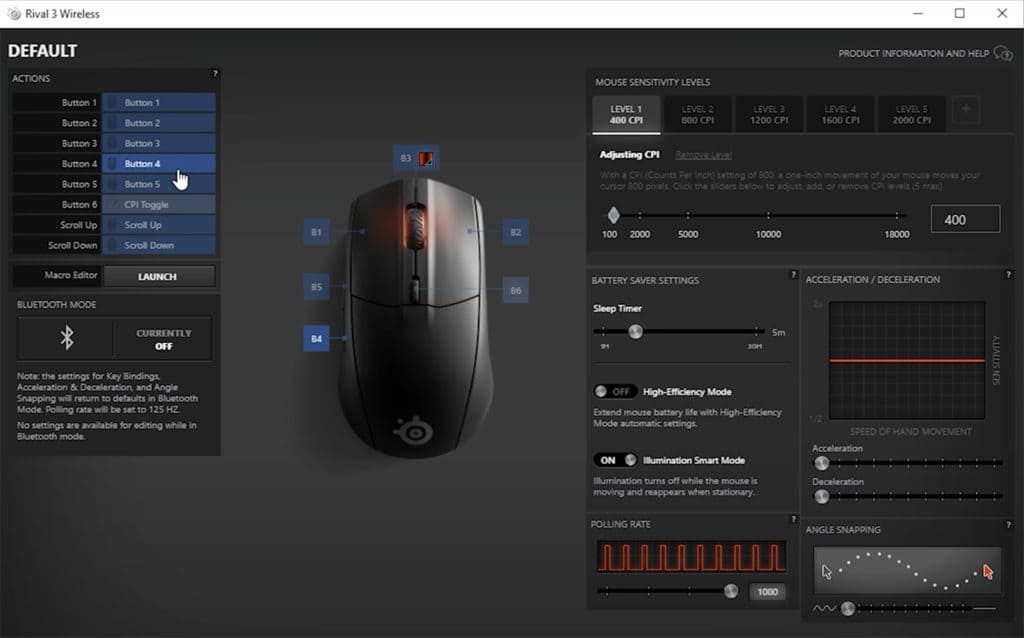Open Angle Snapping help question mark

point(1008,524)
